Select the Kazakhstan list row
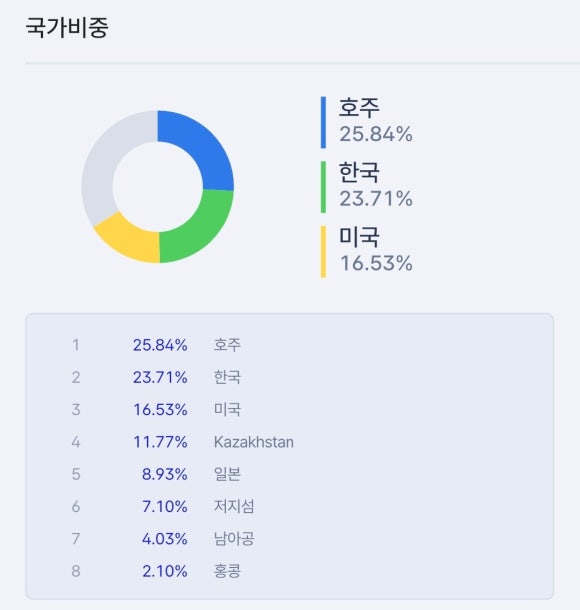This screenshot has width=580, height=610. [289, 442]
